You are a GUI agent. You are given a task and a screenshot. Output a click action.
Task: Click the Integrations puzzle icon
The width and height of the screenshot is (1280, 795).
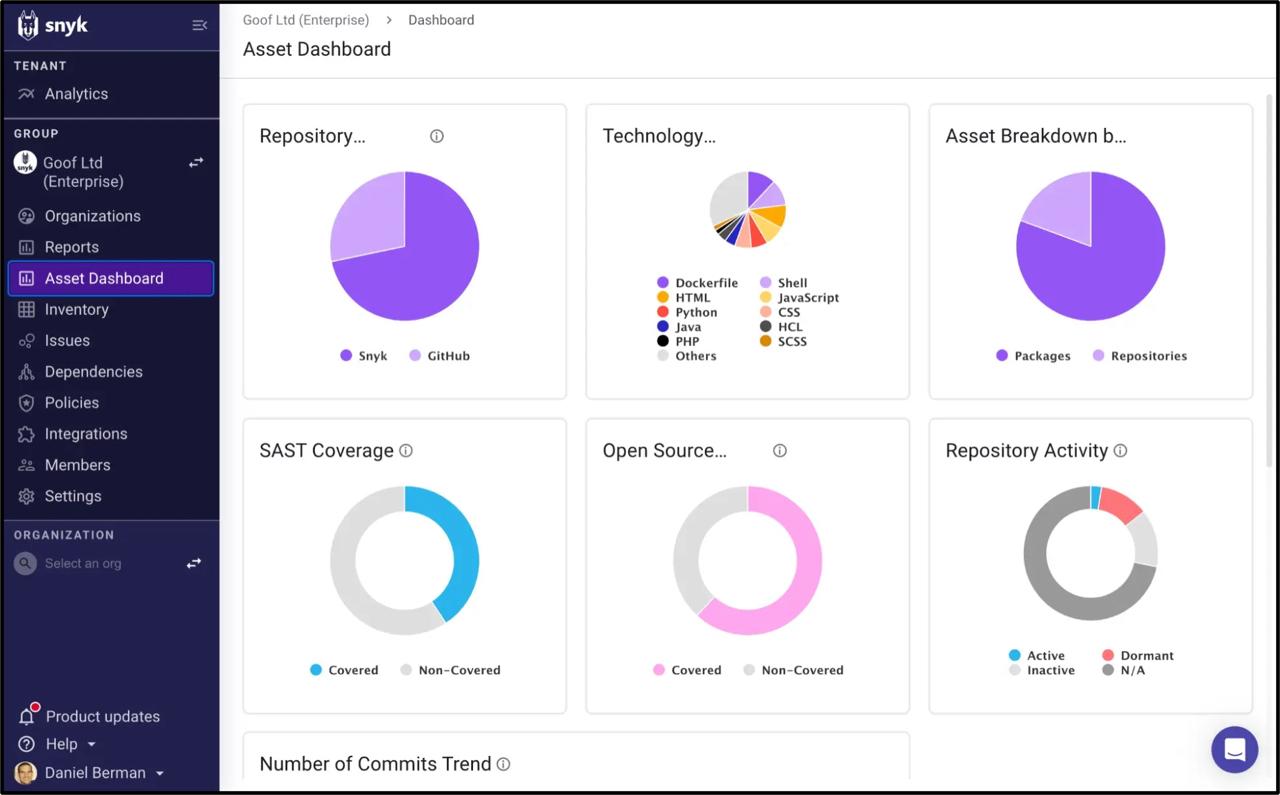[27, 434]
